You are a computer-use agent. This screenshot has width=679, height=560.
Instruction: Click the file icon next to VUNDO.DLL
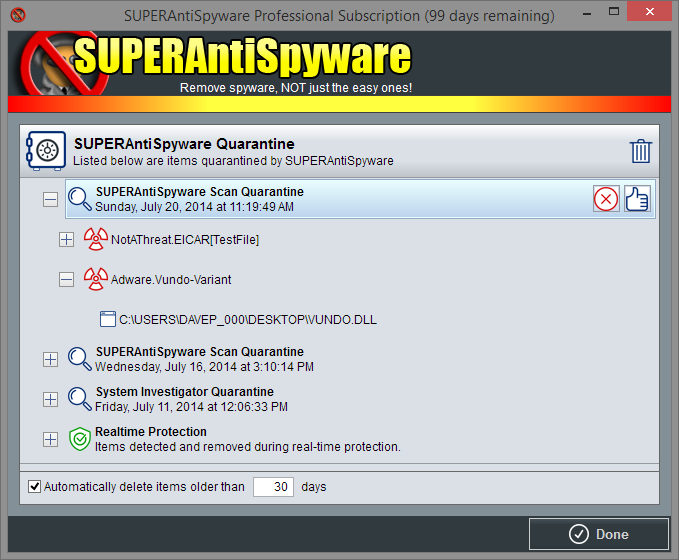coord(108,320)
